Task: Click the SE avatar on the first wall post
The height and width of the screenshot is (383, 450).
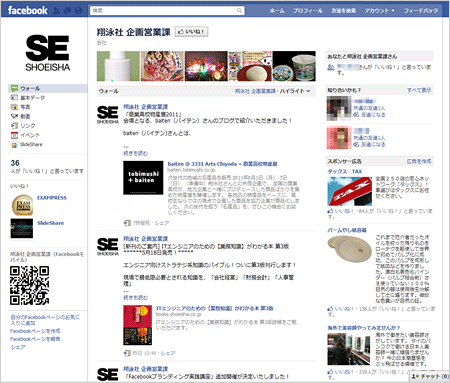Action: (107, 114)
